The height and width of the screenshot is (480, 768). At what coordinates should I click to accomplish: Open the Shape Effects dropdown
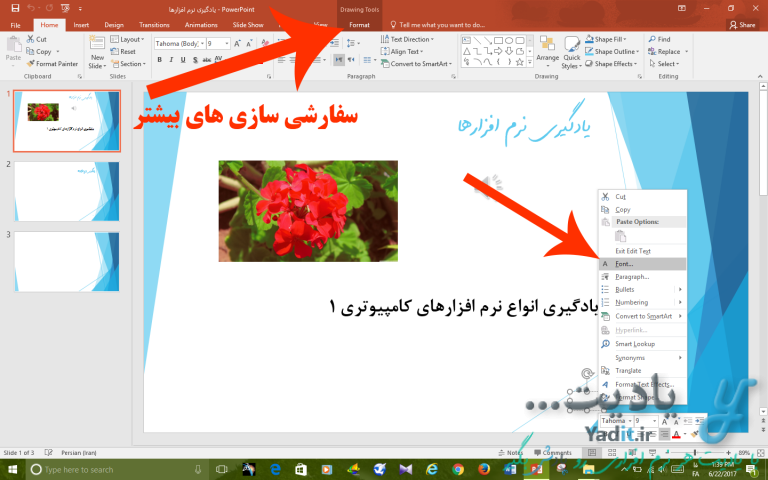coord(611,64)
